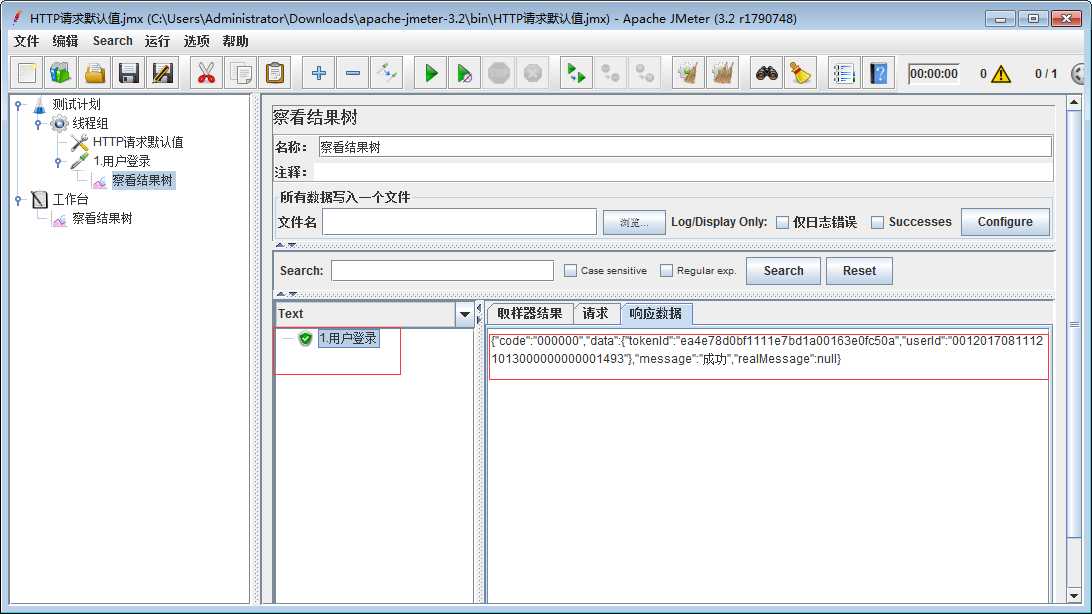Toggle Case sensitive checkbox
Image resolution: width=1092 pixels, height=614 pixels.
(x=570, y=271)
